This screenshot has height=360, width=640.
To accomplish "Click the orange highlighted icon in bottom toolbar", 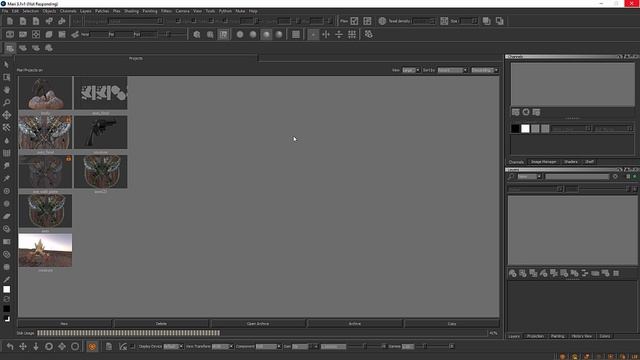I will click(x=92, y=347).
